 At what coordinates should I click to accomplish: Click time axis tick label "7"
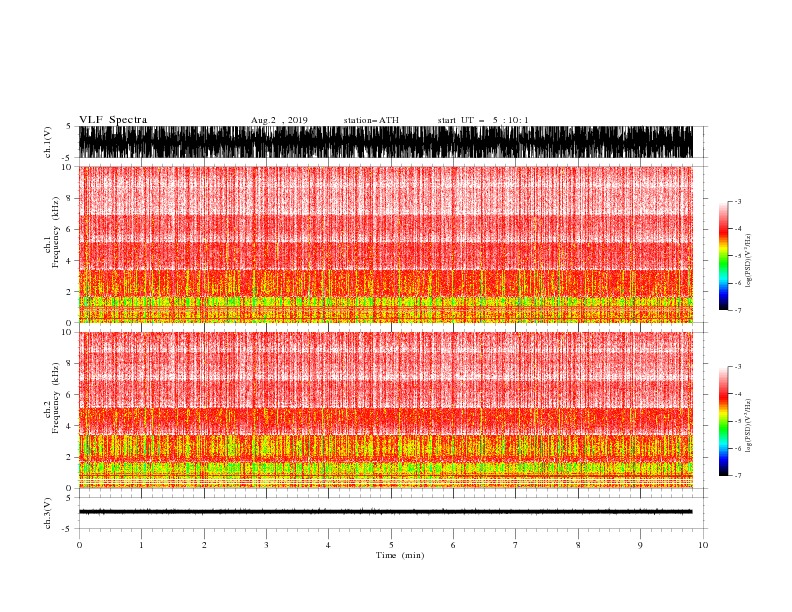516,545
